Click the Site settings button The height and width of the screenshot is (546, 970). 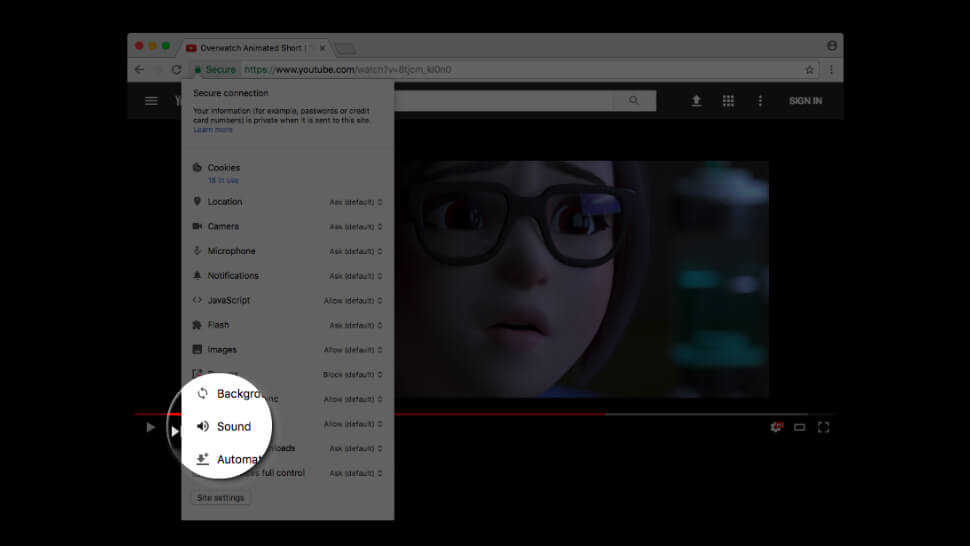click(220, 498)
